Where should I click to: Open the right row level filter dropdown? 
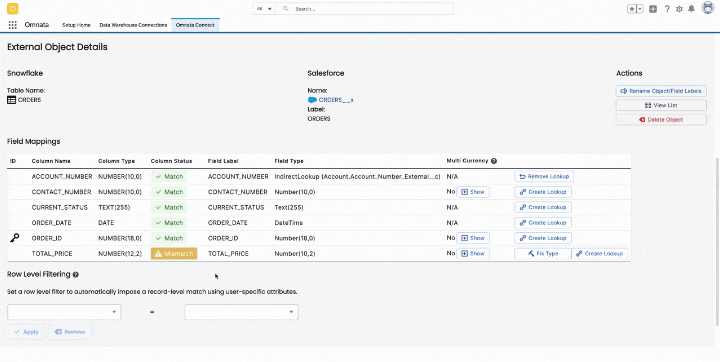(x=241, y=312)
